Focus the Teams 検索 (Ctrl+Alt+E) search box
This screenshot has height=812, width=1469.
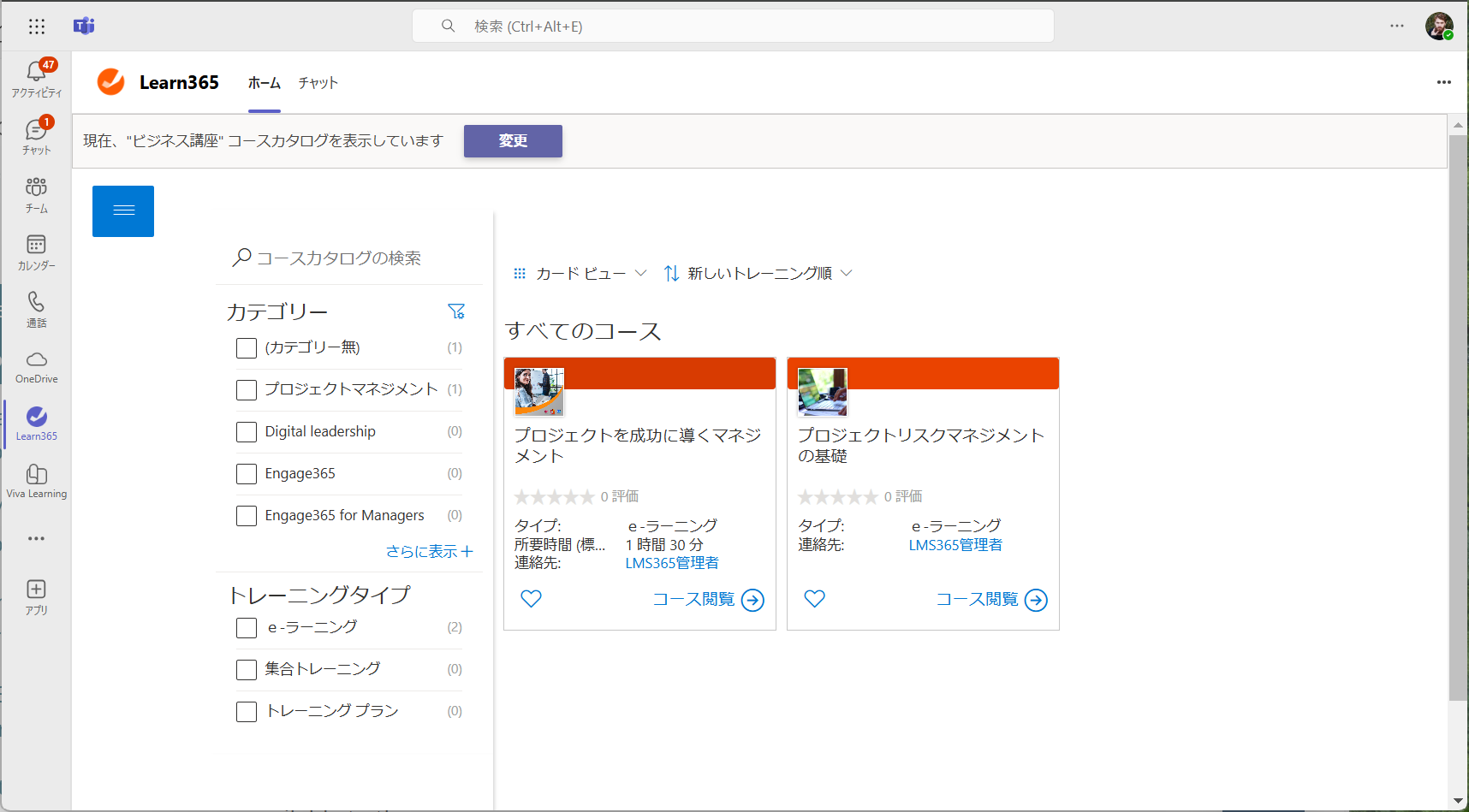click(x=733, y=26)
